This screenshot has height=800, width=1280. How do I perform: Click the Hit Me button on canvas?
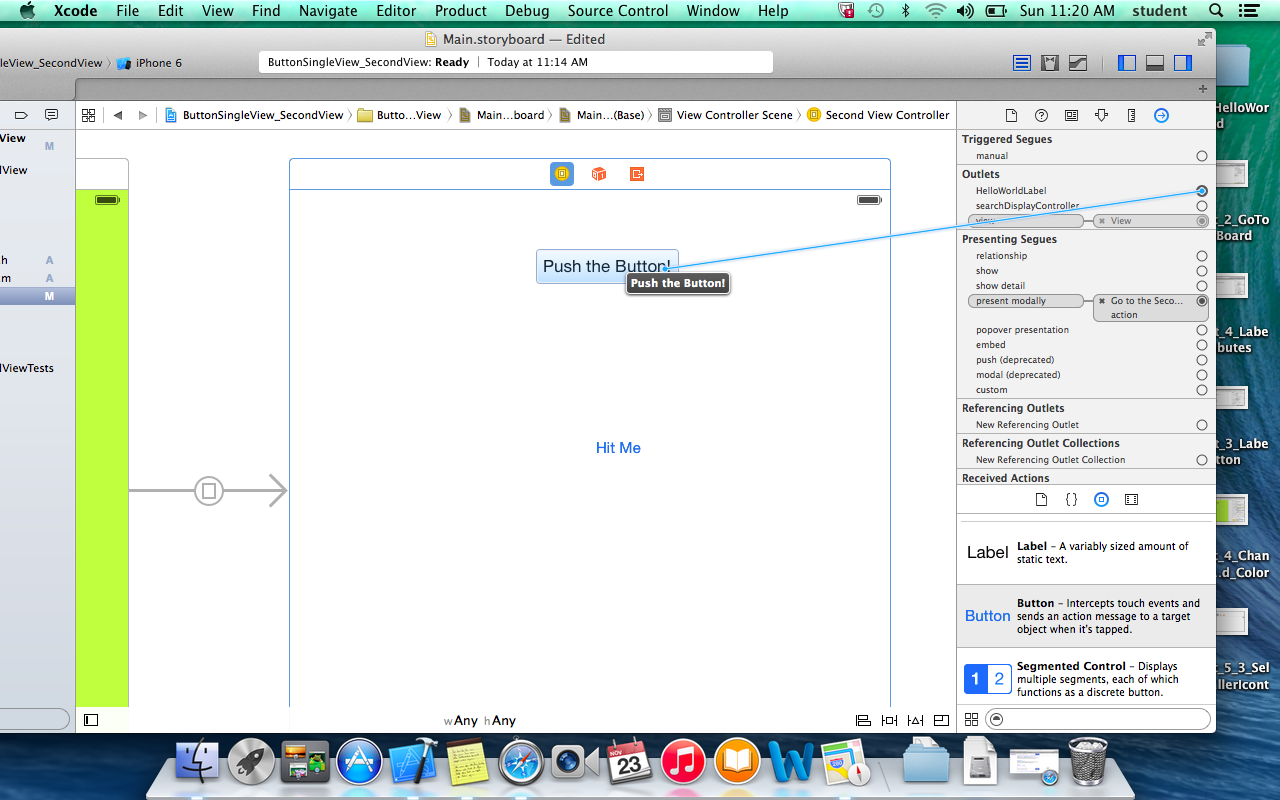tap(618, 448)
